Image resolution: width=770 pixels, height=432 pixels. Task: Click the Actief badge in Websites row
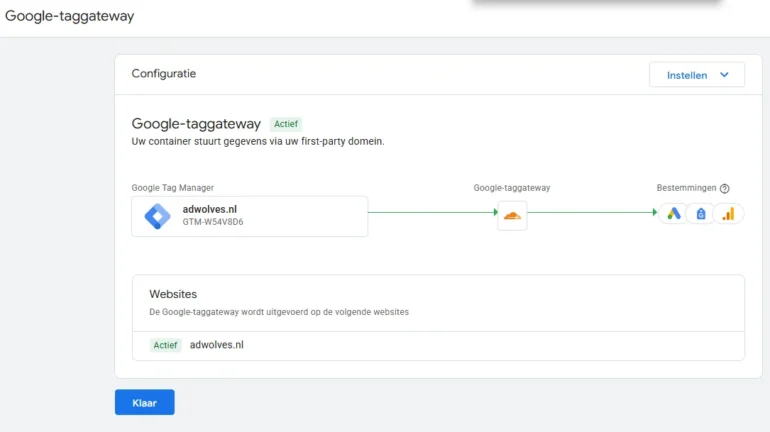[x=165, y=345]
